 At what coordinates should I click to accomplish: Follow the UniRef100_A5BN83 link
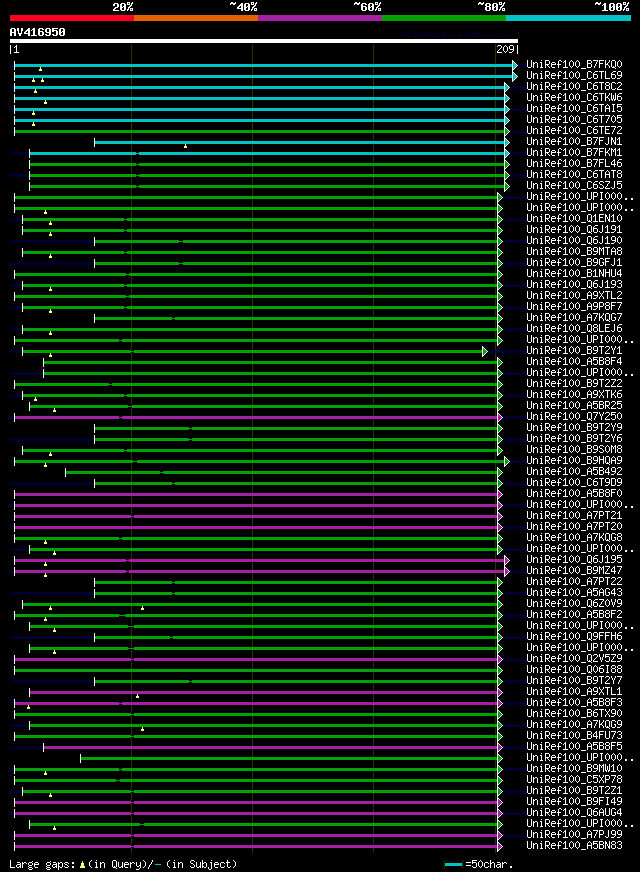574,845
